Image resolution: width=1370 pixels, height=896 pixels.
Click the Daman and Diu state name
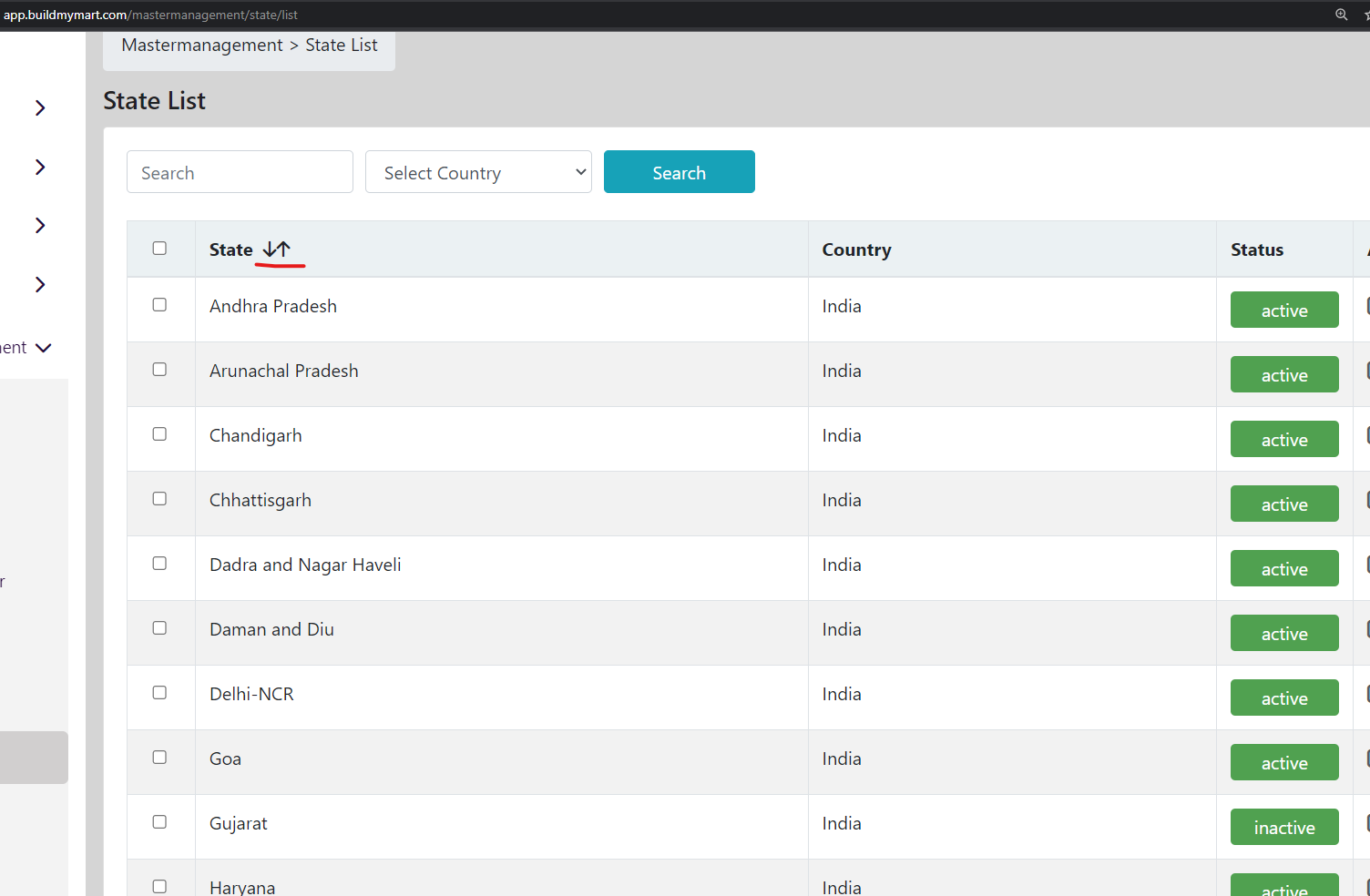click(271, 629)
